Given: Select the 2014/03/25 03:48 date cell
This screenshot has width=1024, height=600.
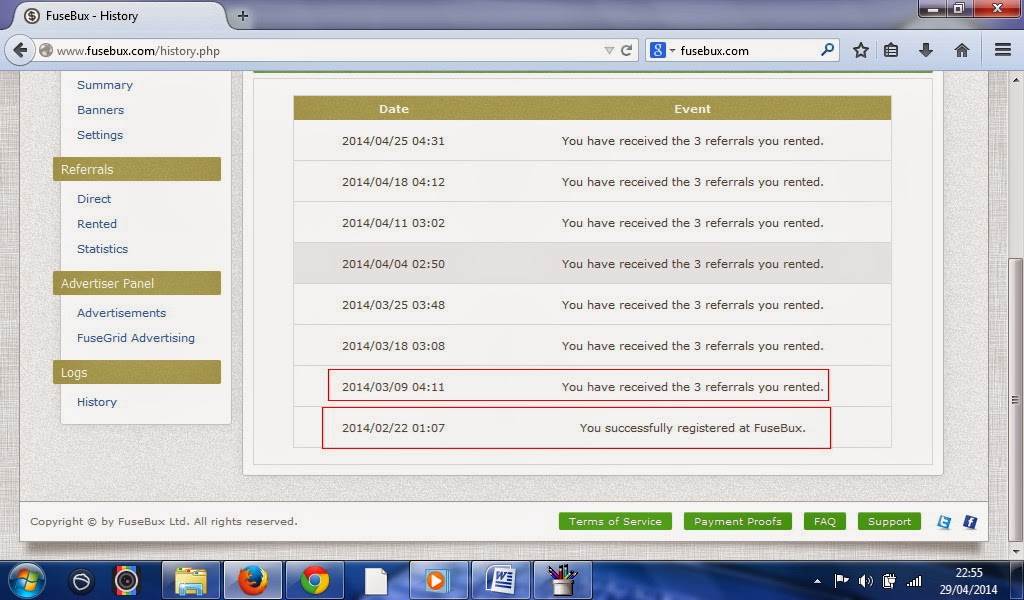Looking at the screenshot, I should pos(393,304).
